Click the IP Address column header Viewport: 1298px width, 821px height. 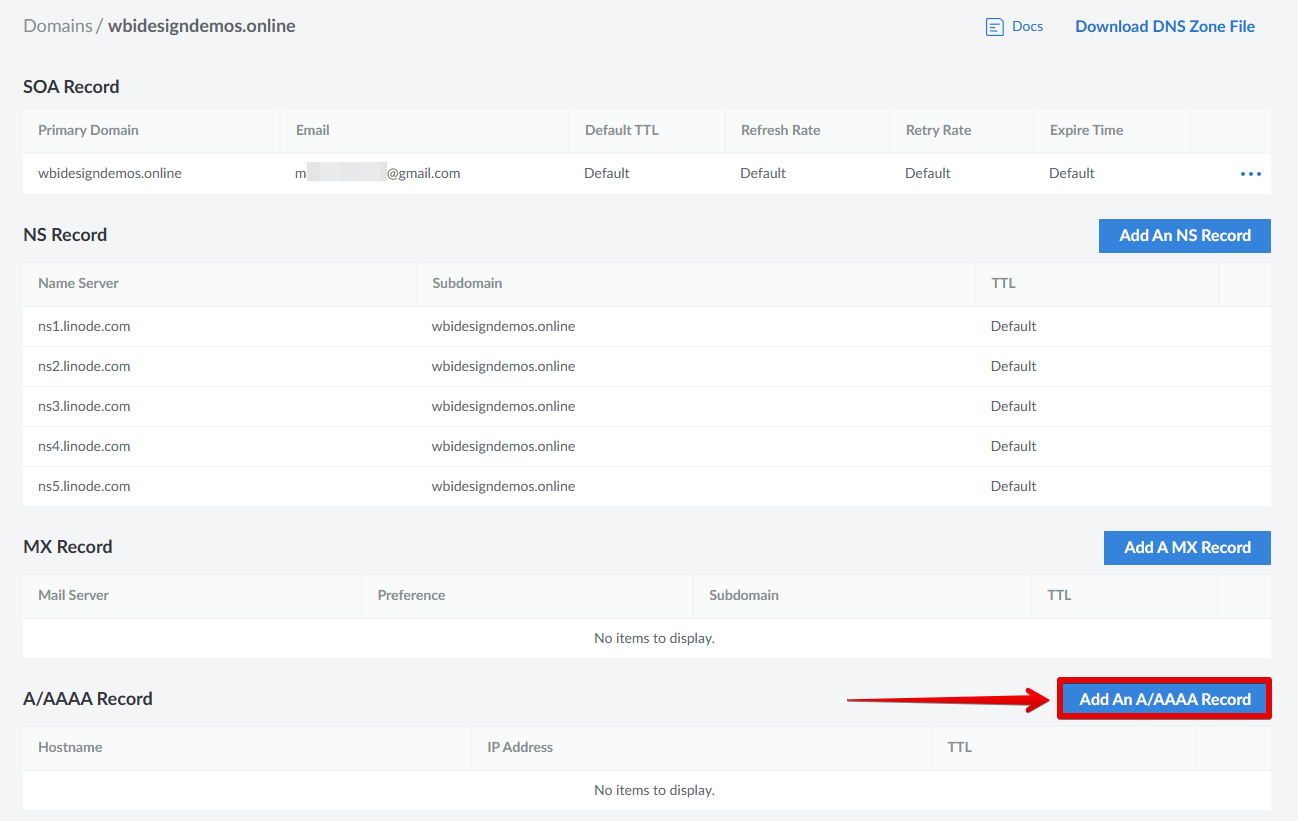(520, 747)
